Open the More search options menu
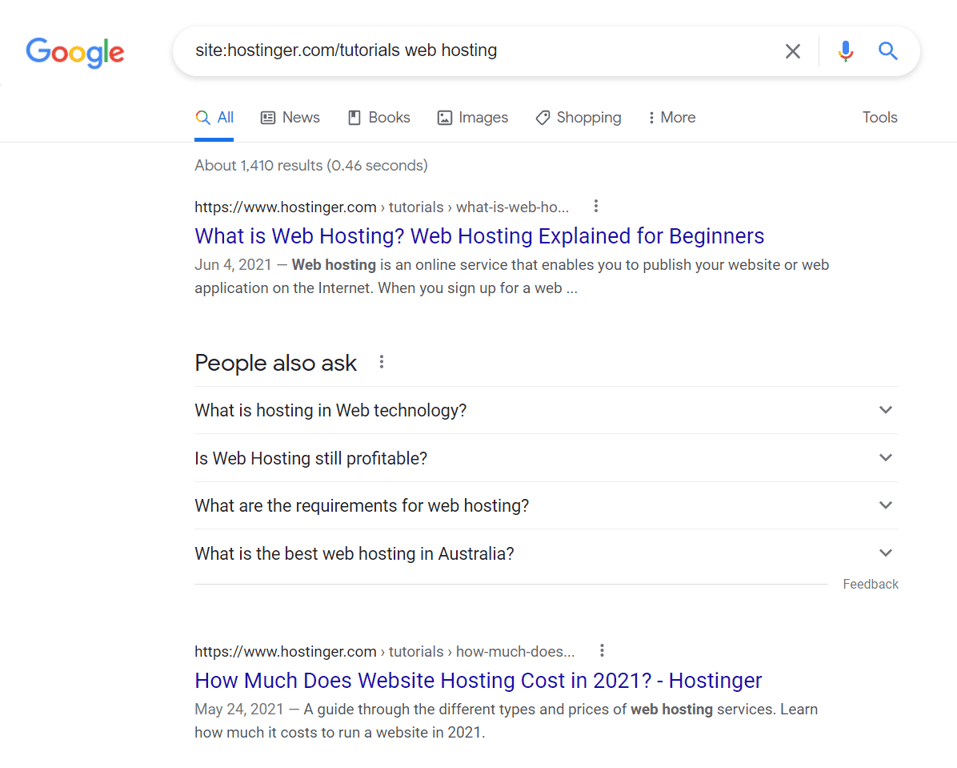 [x=671, y=117]
